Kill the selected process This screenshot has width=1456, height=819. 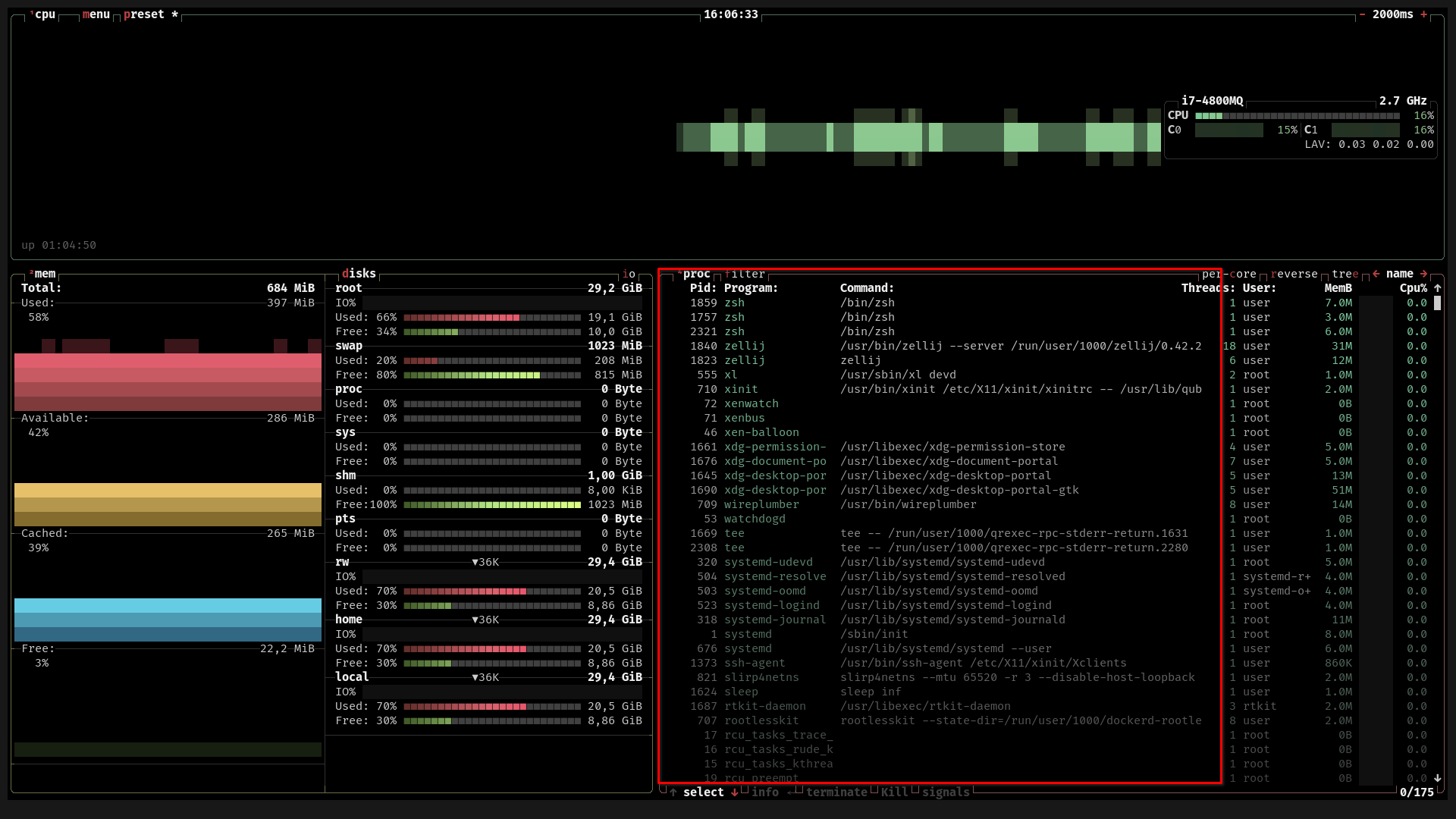coord(893,792)
